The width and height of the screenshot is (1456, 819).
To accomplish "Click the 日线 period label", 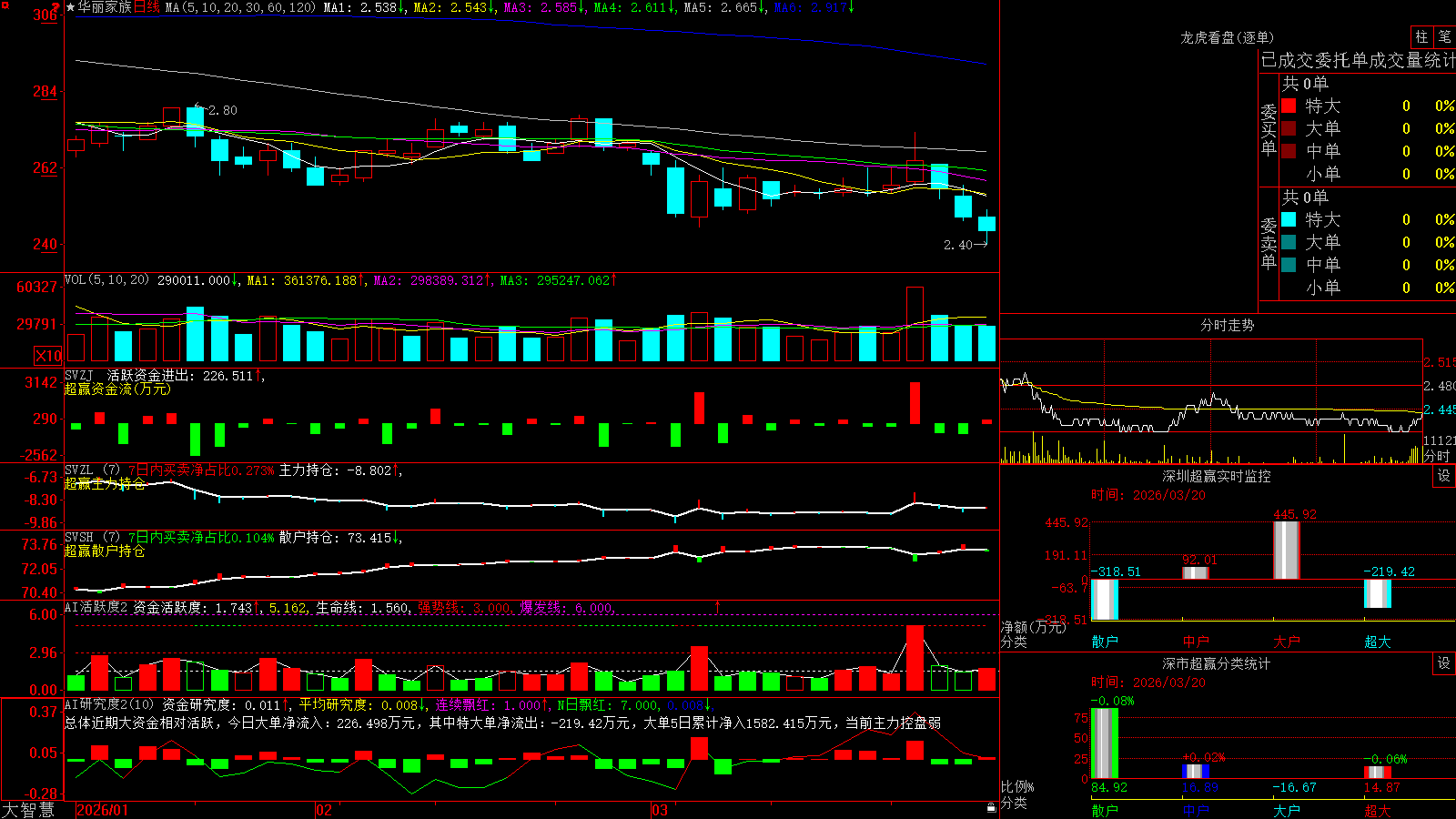I will (147, 7).
